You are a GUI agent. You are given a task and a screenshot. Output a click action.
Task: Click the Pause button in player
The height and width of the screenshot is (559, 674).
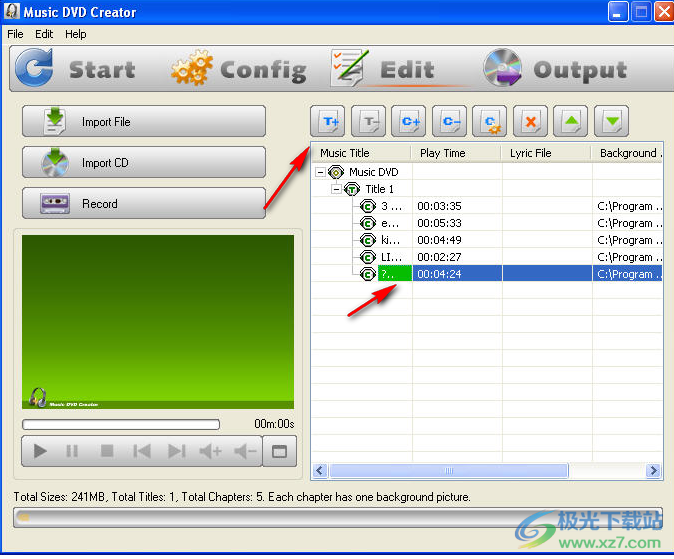click(72, 451)
